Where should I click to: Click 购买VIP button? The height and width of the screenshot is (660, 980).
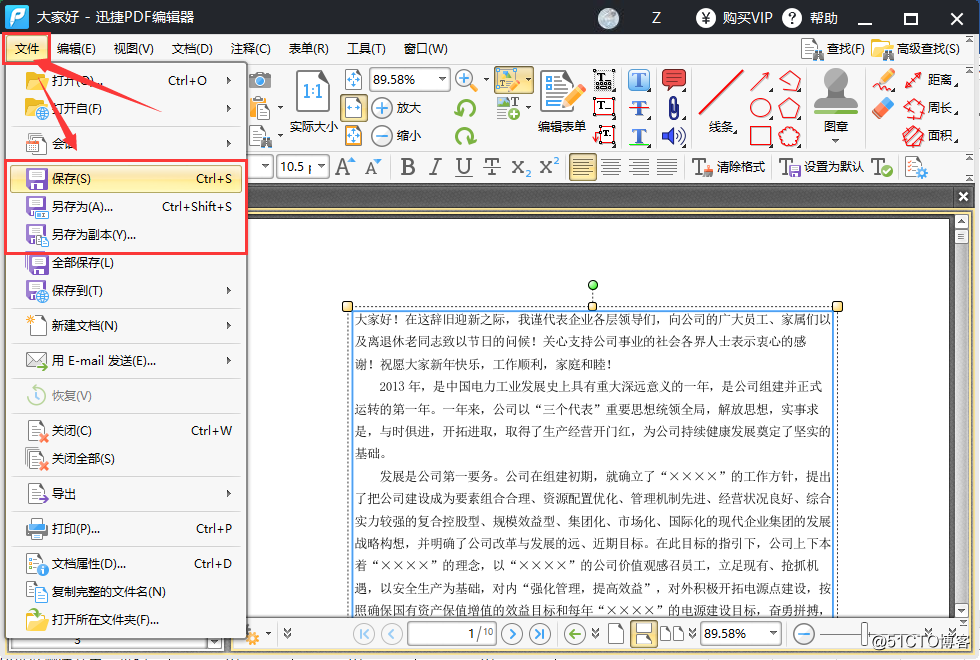click(x=734, y=18)
